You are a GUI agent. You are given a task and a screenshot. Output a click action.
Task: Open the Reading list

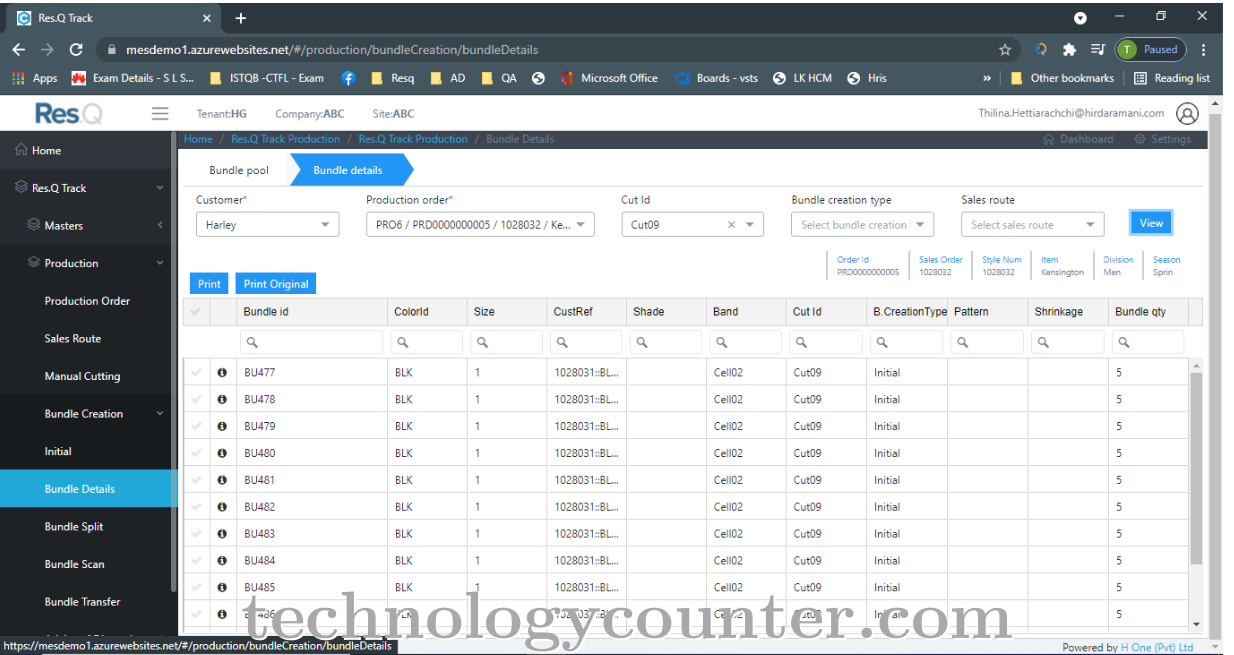(1172, 78)
